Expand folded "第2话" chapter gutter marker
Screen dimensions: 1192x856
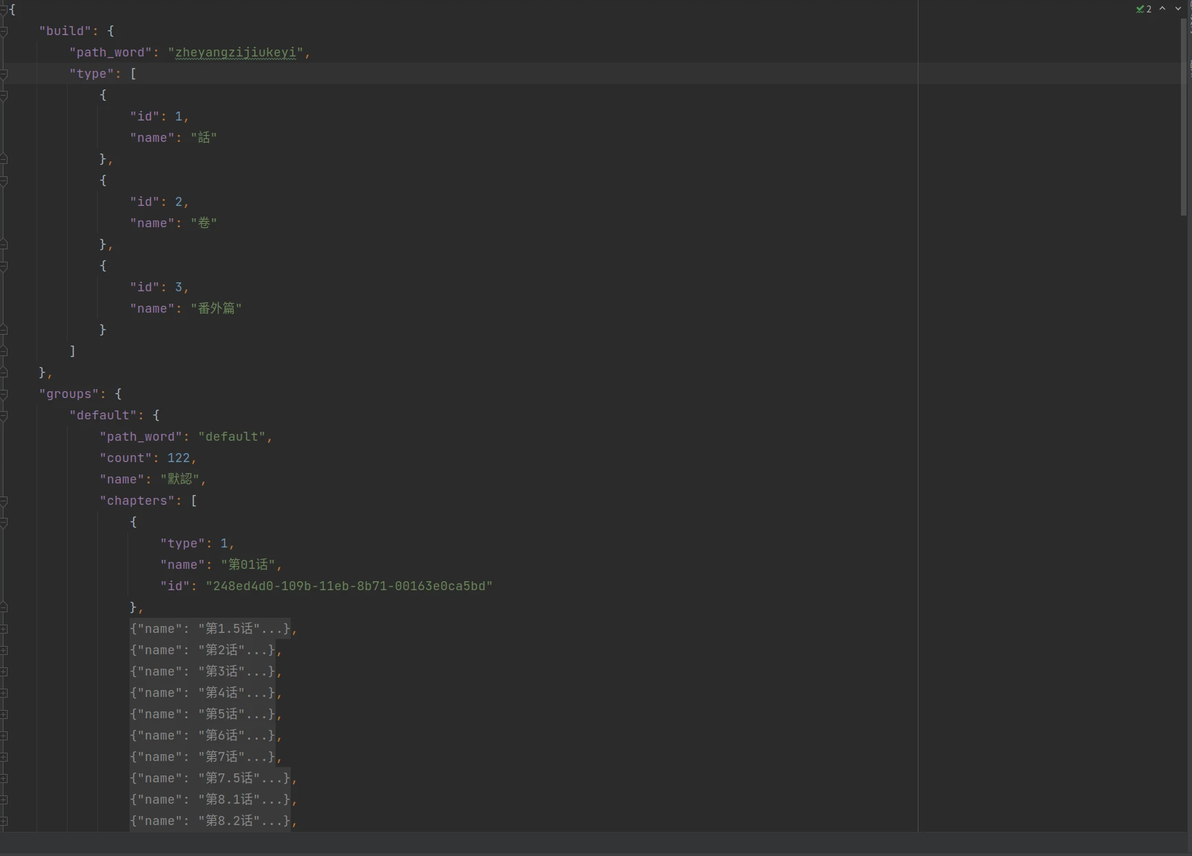[x=4, y=650]
